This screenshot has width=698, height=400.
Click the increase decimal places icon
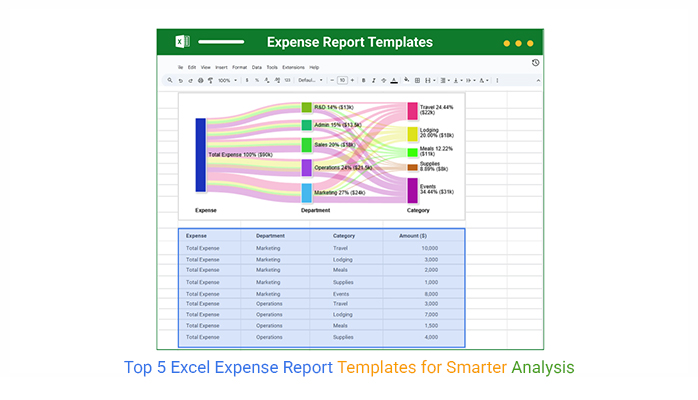277,81
